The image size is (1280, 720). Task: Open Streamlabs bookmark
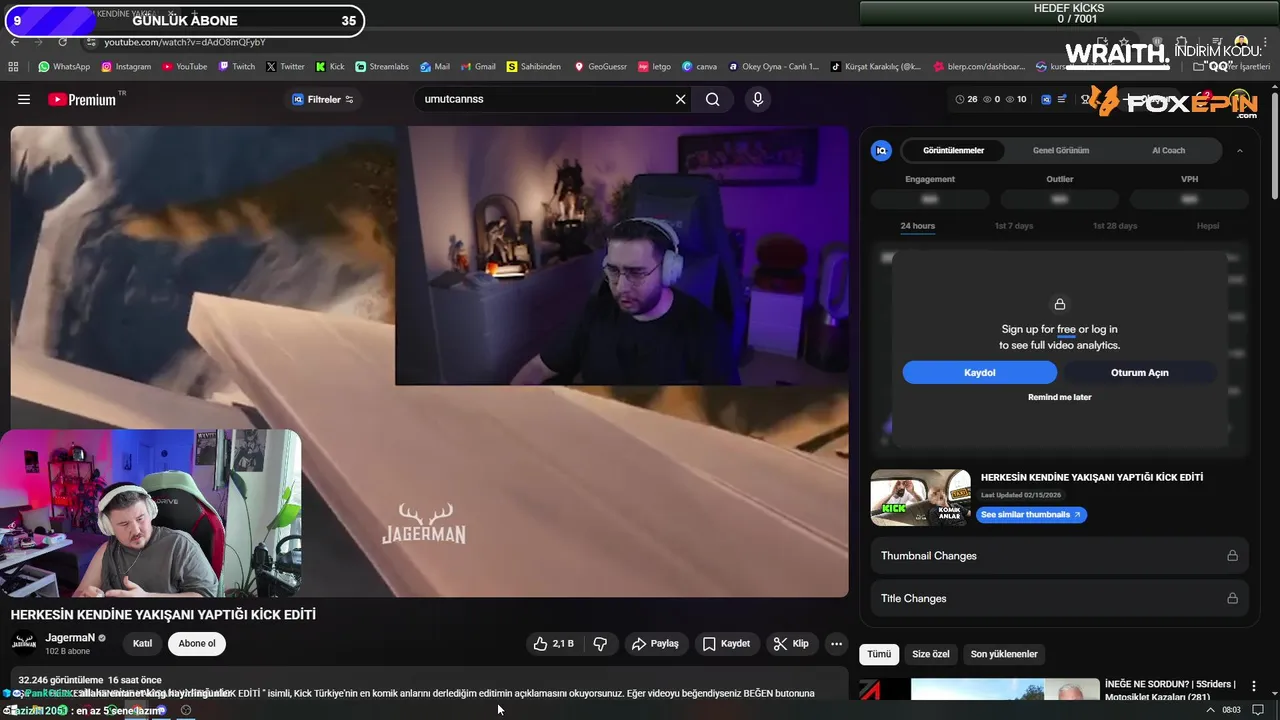click(x=382, y=67)
